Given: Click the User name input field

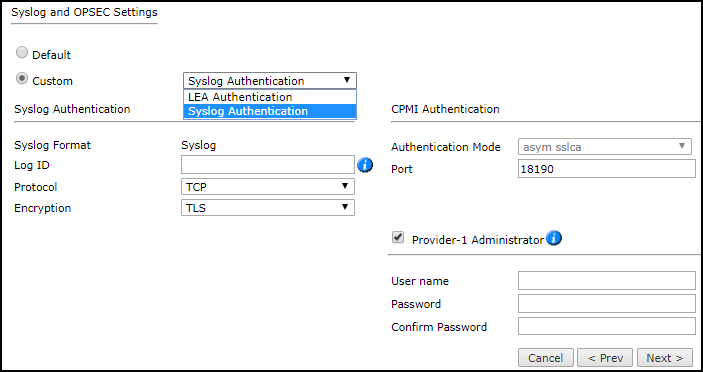Looking at the screenshot, I should point(607,281).
